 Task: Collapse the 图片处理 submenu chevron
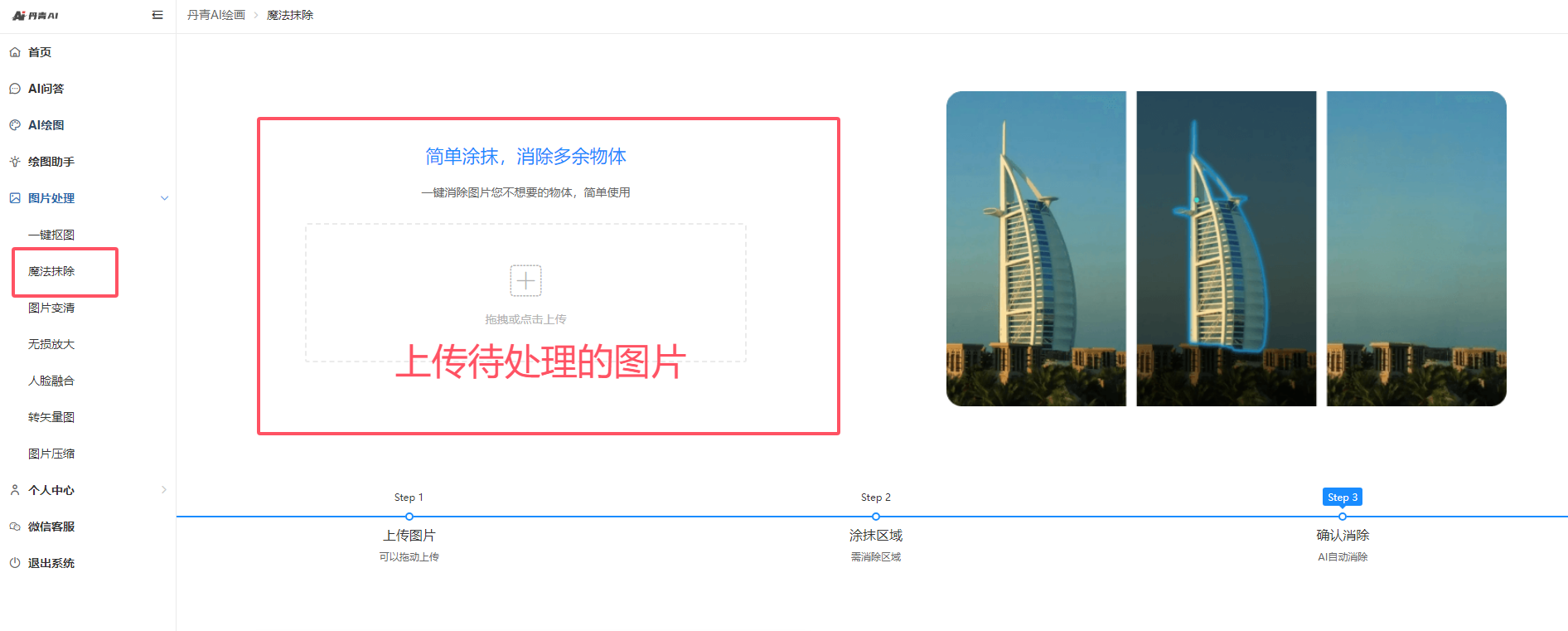pyautogui.click(x=164, y=198)
